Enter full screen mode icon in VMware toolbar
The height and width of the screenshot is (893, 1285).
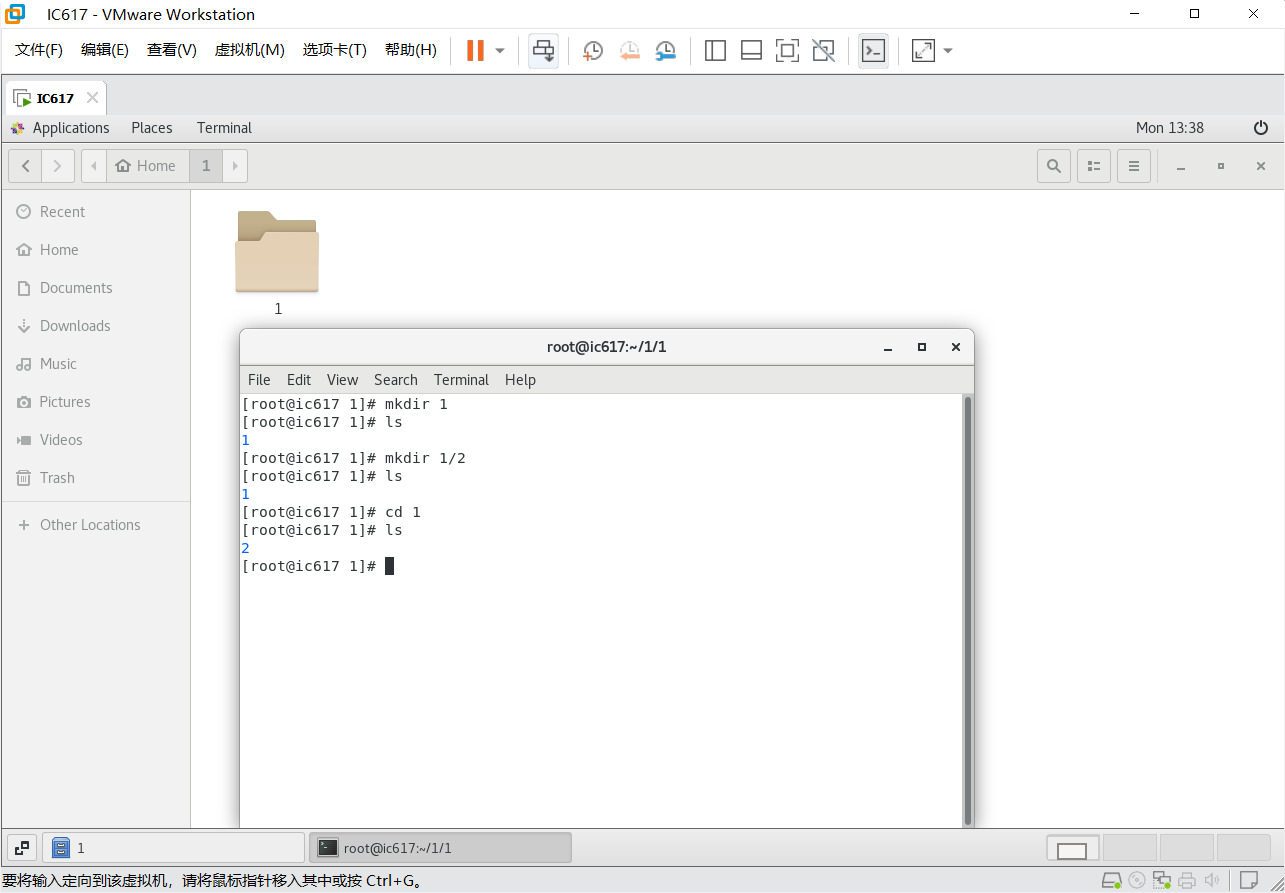(787, 50)
